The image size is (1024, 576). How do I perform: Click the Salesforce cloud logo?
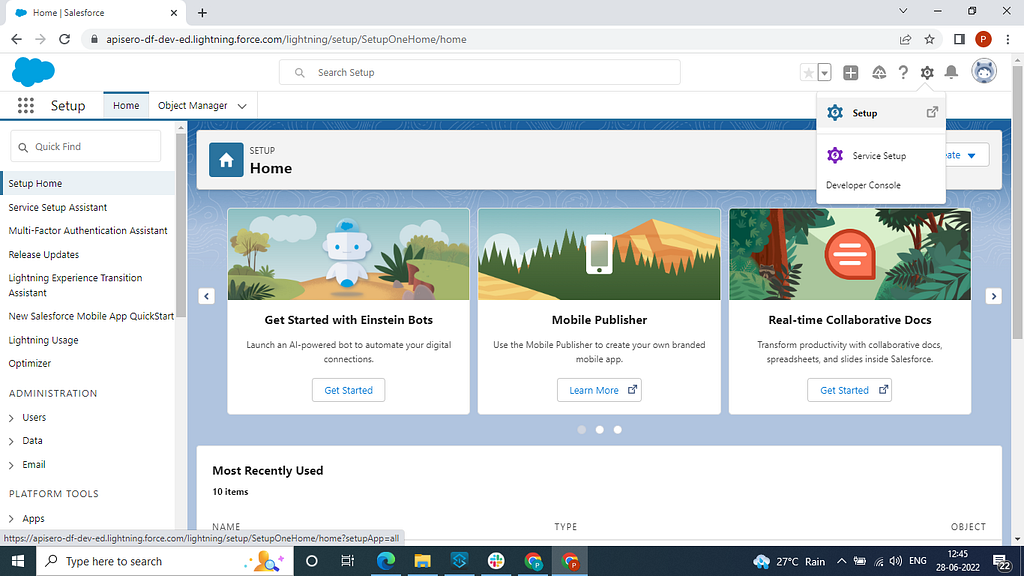[x=33, y=72]
